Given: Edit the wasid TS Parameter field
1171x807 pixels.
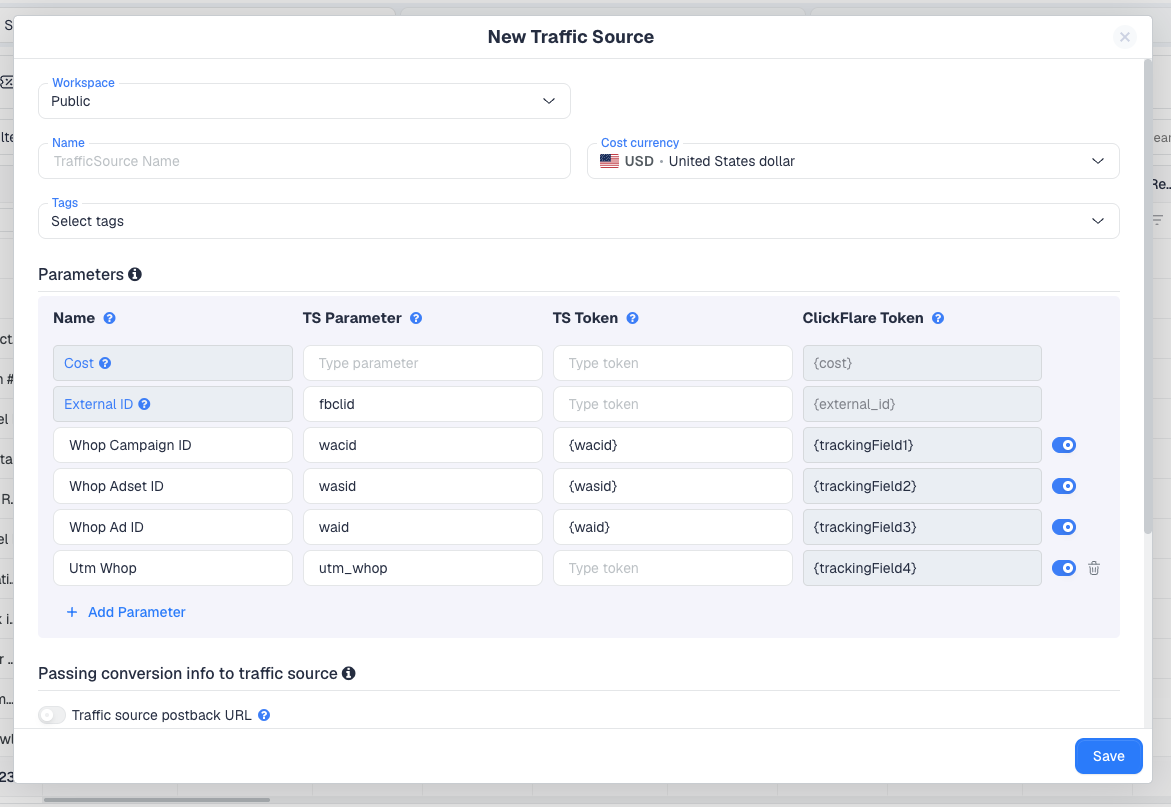Looking at the screenshot, I should 423,486.
